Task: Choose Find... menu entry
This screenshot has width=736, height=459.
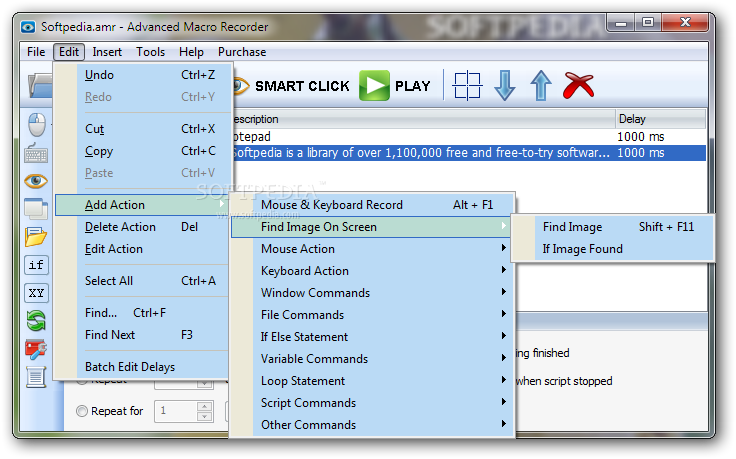Action: pos(143,313)
